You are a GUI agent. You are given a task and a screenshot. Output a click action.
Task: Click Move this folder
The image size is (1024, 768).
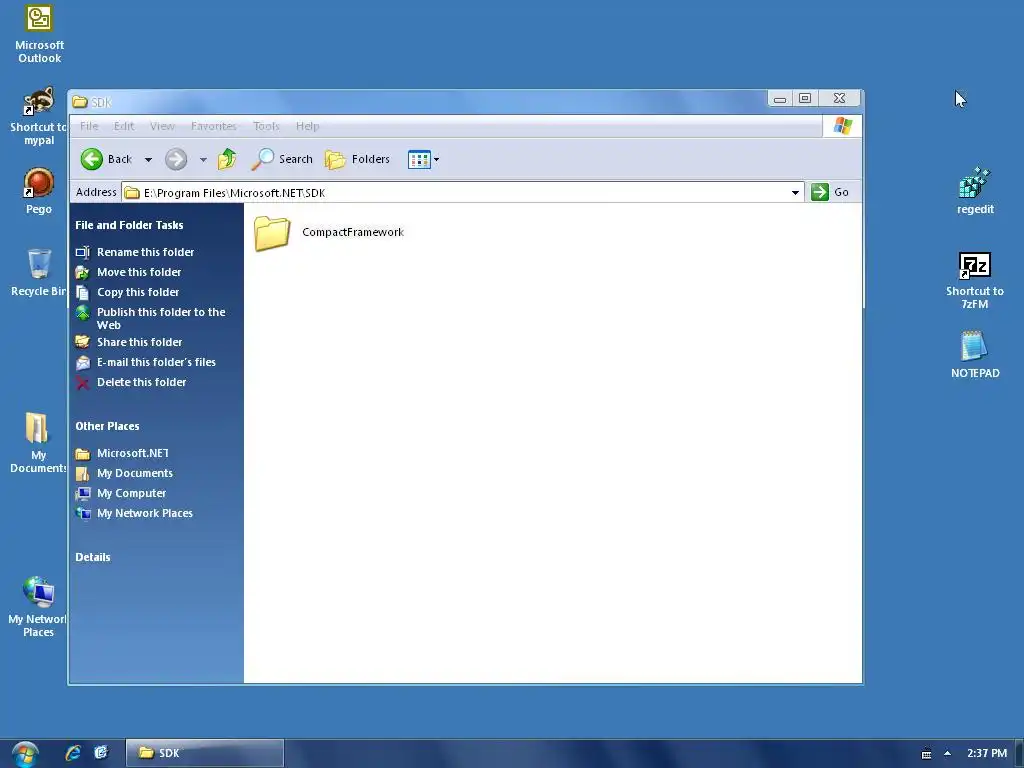tap(139, 272)
